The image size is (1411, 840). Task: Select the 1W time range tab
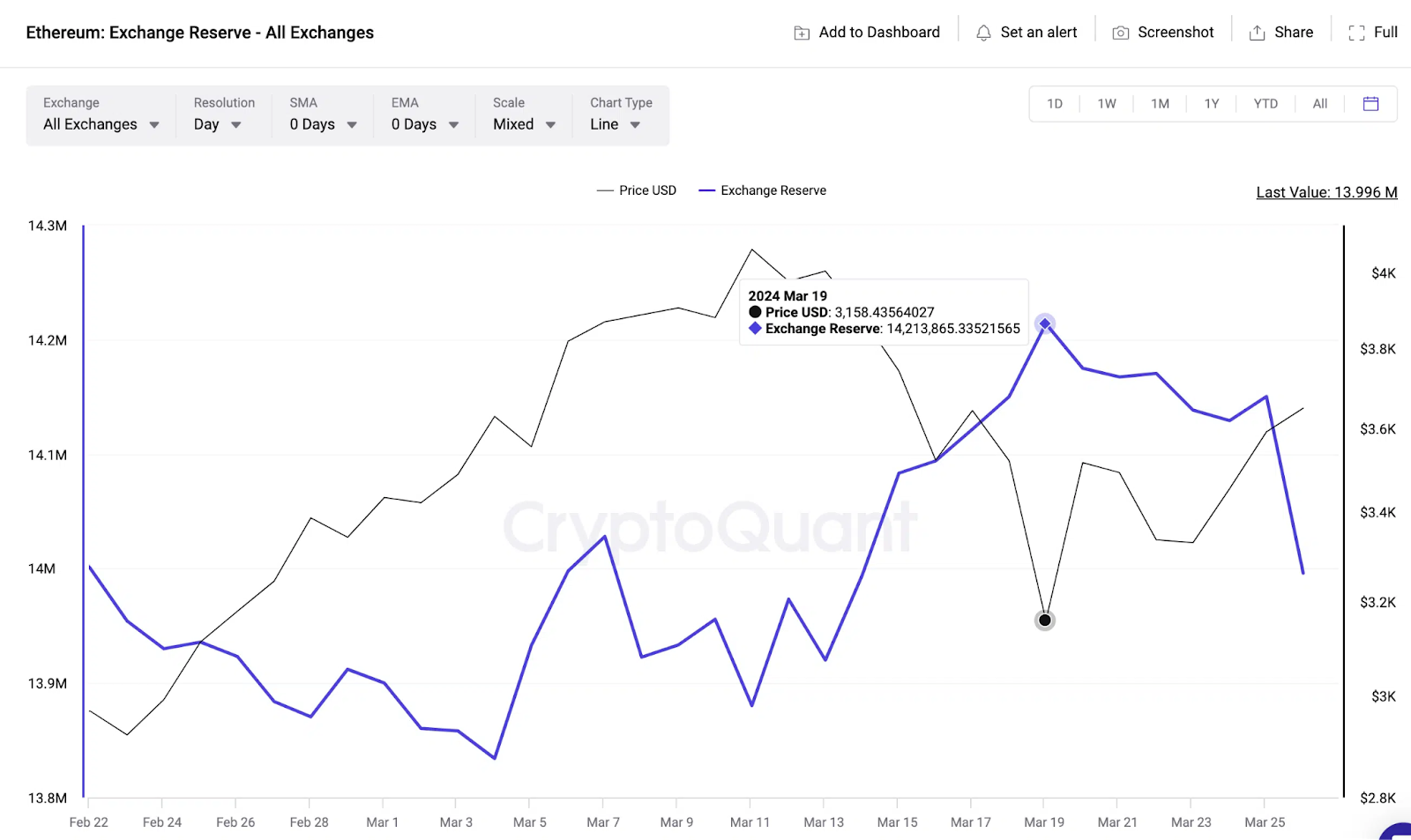[x=1107, y=104]
